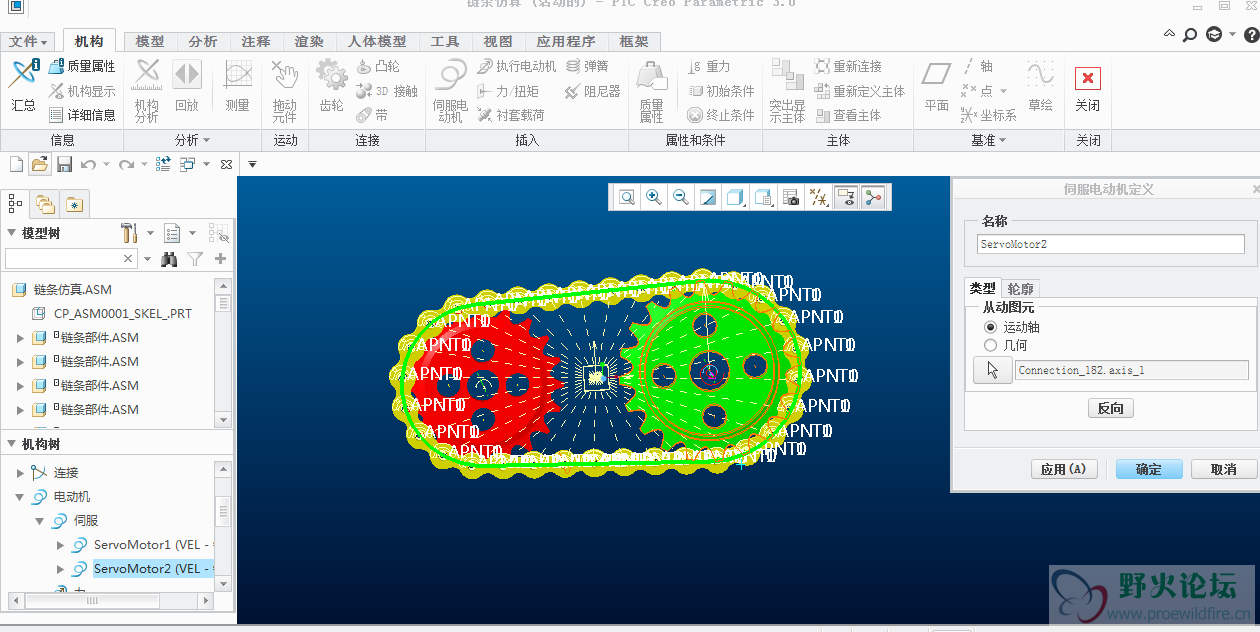Open the 测量 measures tool

tap(237, 86)
